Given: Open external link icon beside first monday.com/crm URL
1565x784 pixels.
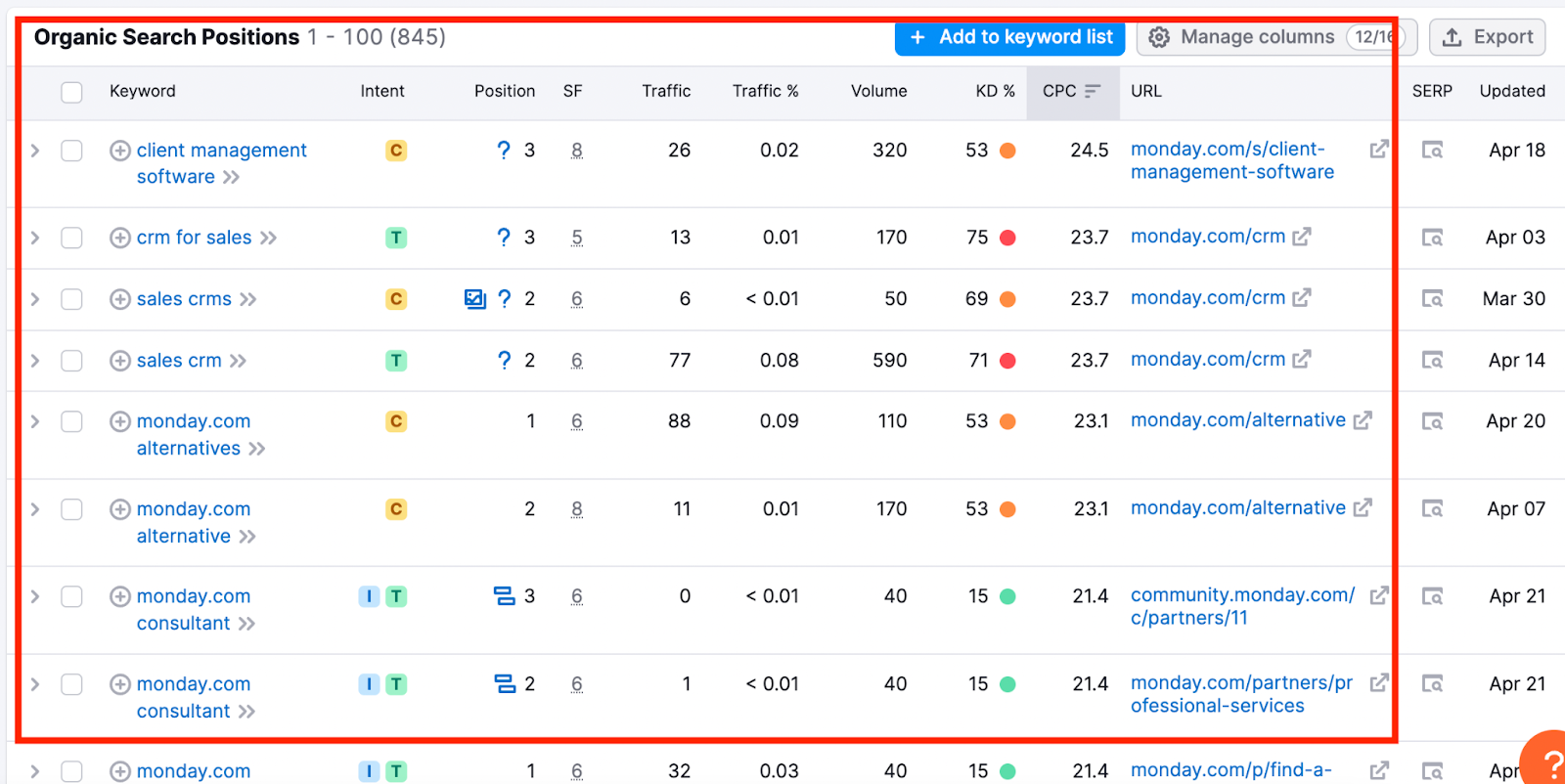Looking at the screenshot, I should 1301,237.
